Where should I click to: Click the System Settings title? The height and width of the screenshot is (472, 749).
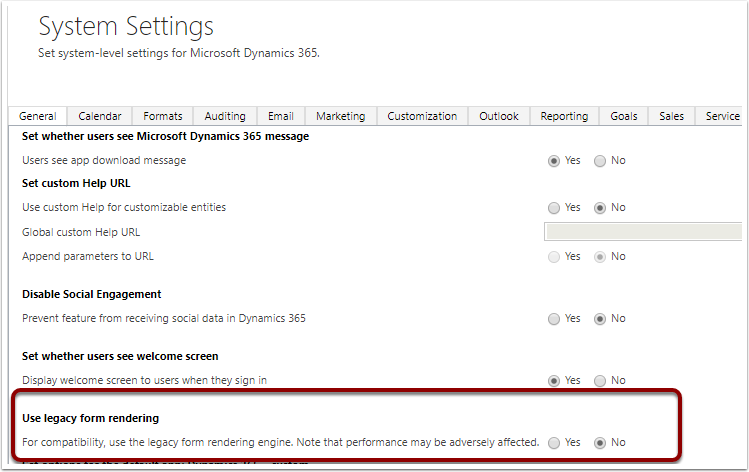[126, 26]
